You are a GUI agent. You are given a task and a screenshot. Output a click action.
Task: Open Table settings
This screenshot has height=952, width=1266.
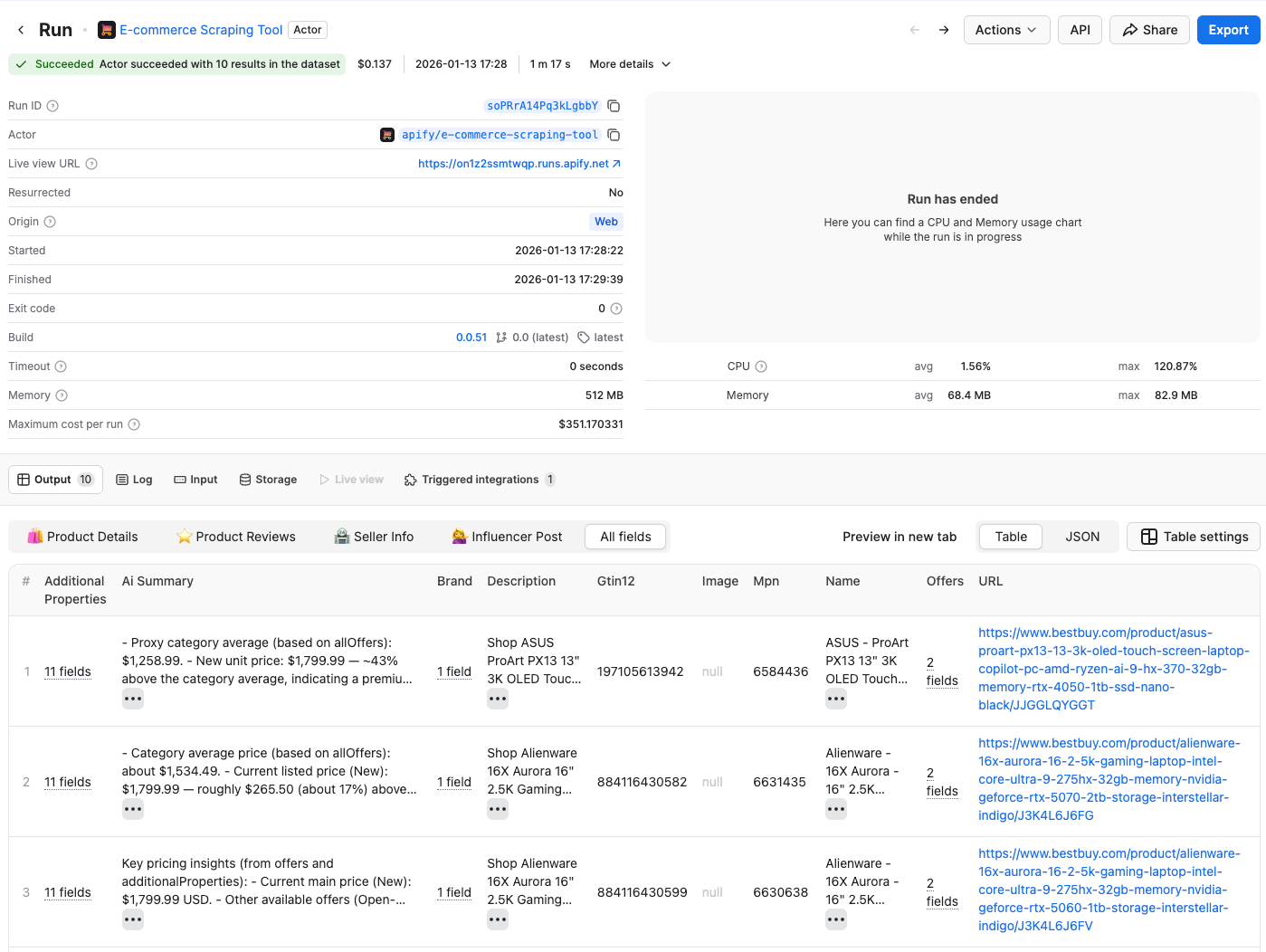1194,537
